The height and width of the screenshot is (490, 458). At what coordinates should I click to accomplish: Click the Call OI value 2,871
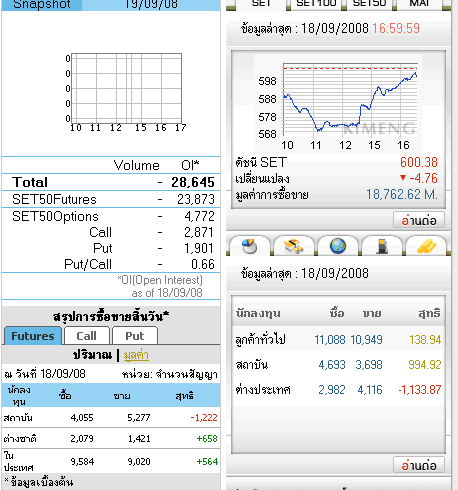tap(199, 232)
